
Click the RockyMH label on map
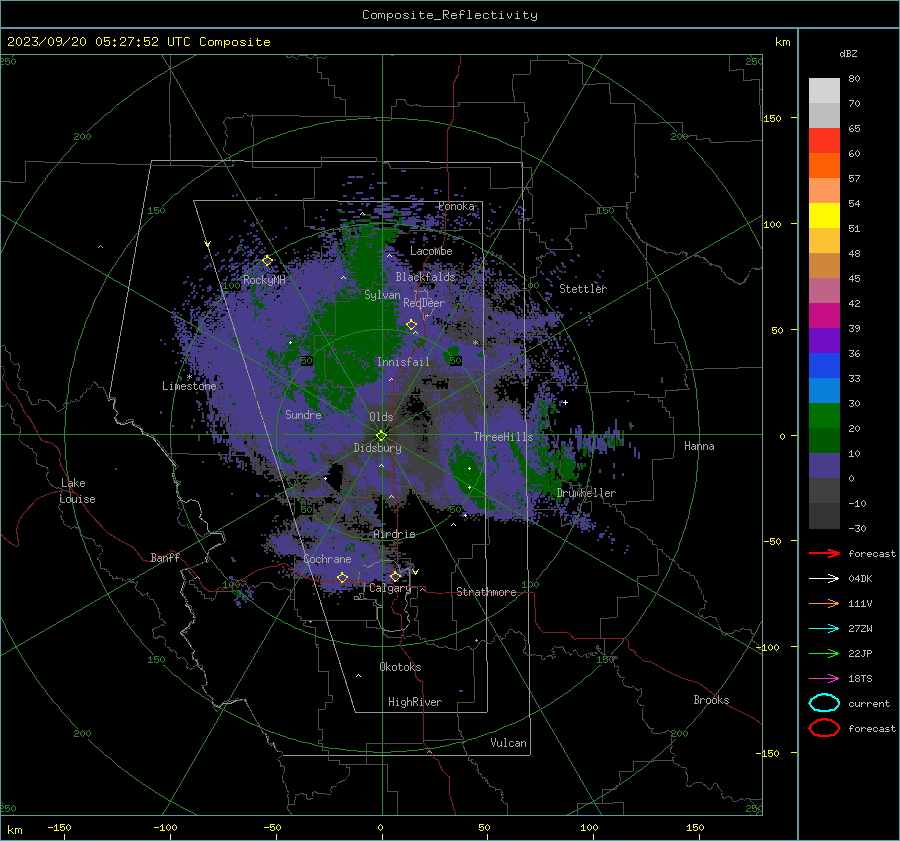click(x=264, y=280)
